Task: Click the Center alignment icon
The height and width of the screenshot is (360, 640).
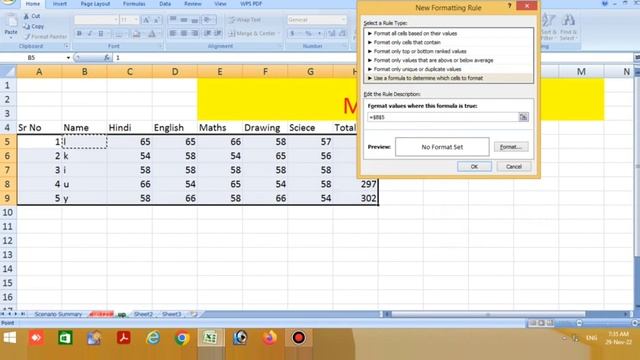Action: [x=184, y=33]
